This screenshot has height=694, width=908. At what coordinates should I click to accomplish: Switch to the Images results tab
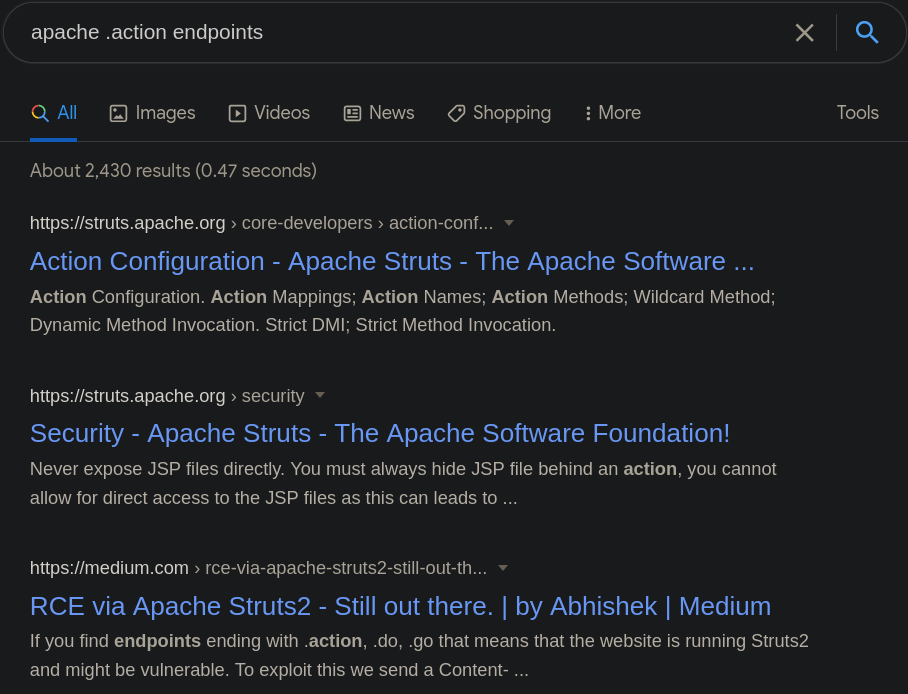[x=164, y=113]
